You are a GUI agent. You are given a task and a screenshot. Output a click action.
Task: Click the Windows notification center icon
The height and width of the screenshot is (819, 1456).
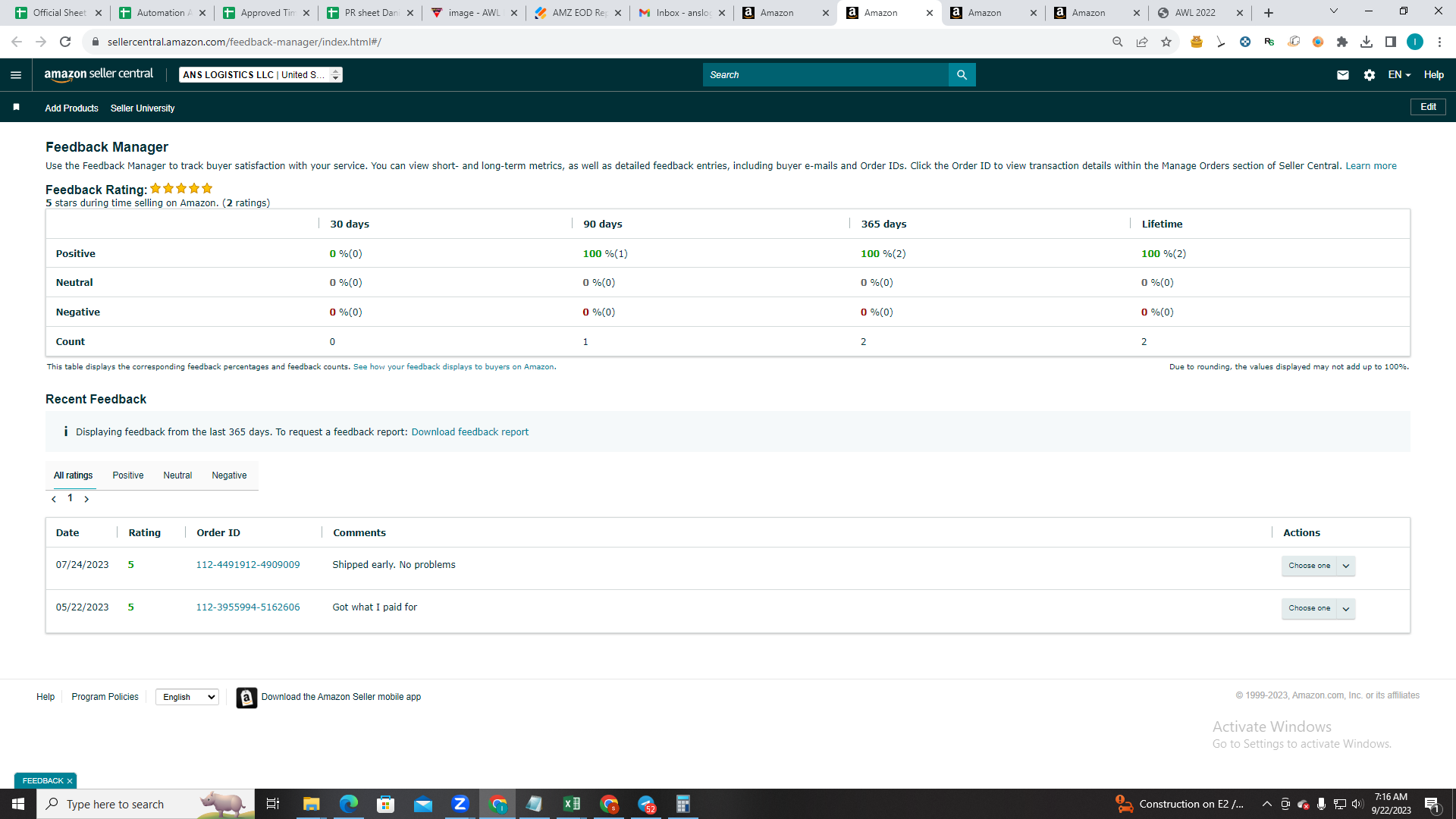point(1432,805)
